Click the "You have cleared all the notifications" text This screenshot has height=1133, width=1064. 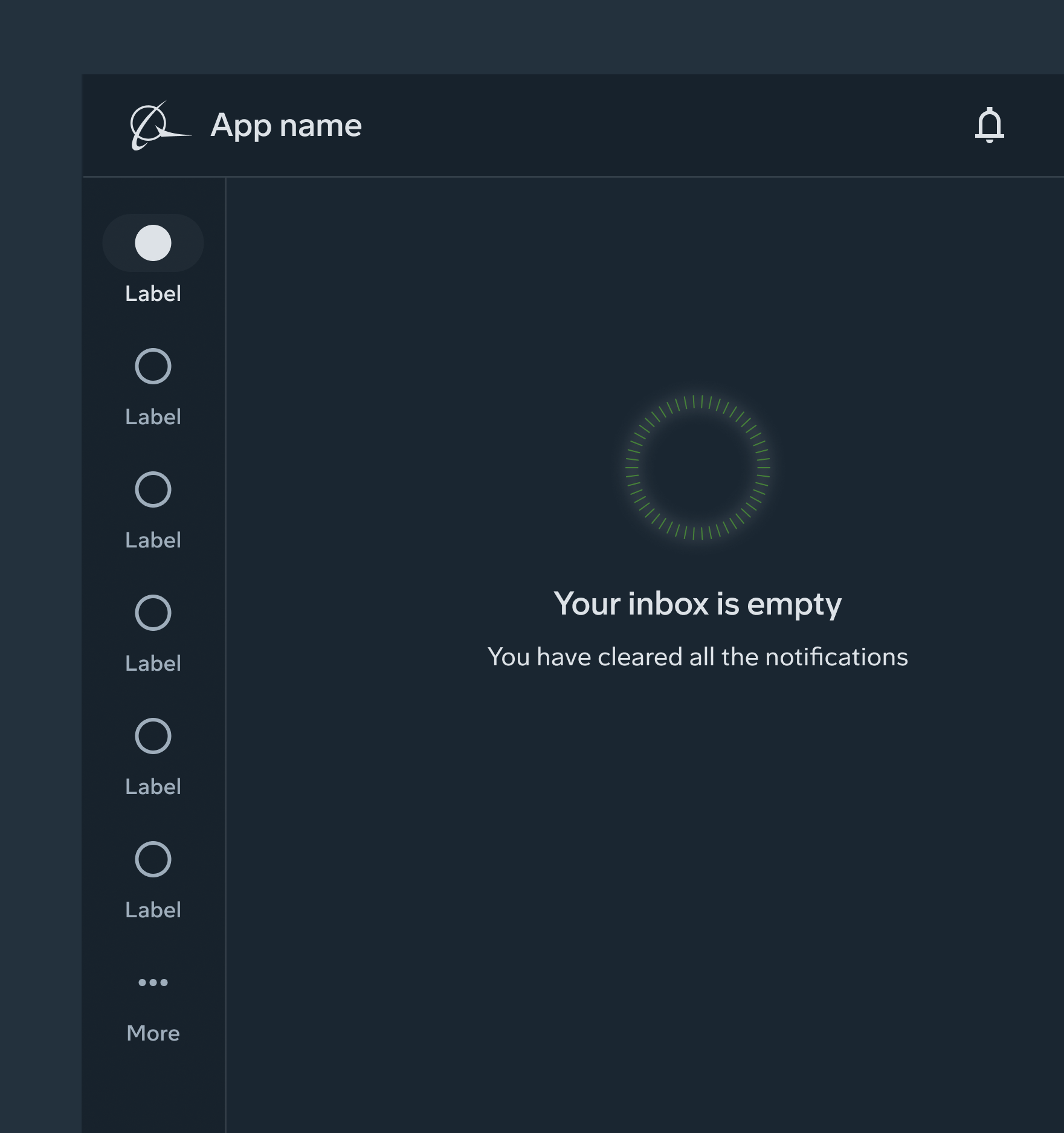(697, 657)
